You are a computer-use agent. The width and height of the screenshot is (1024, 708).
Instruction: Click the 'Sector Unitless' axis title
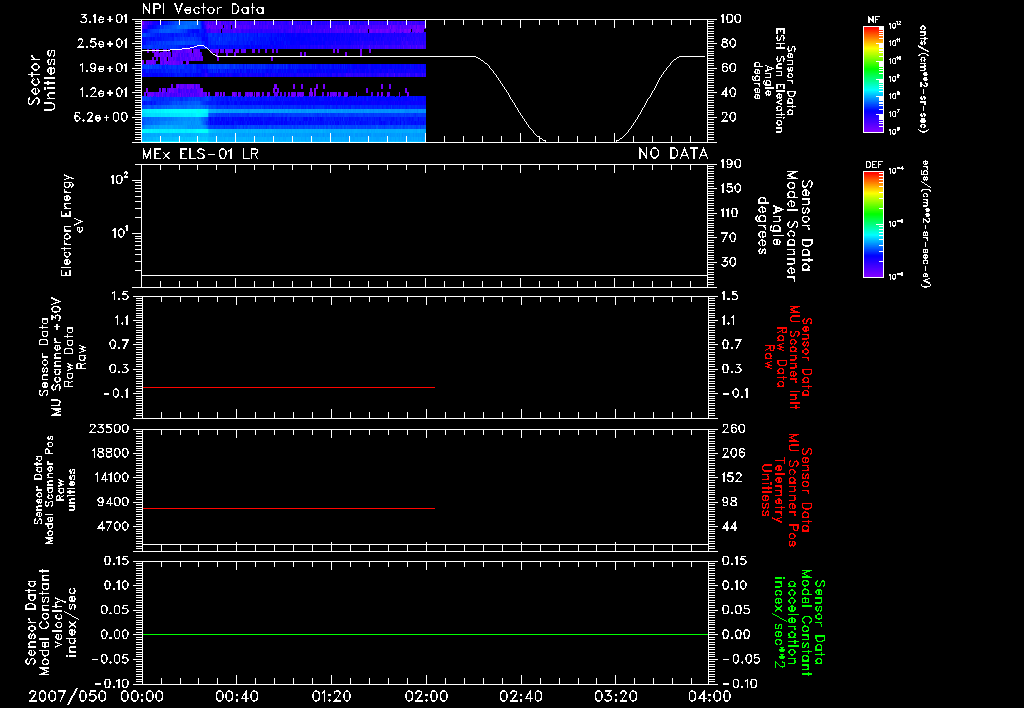pos(42,80)
